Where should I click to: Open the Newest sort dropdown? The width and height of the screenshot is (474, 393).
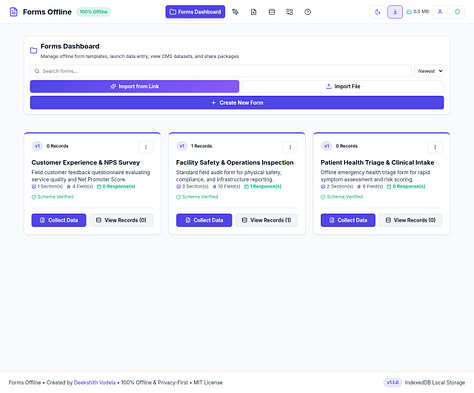pos(429,71)
